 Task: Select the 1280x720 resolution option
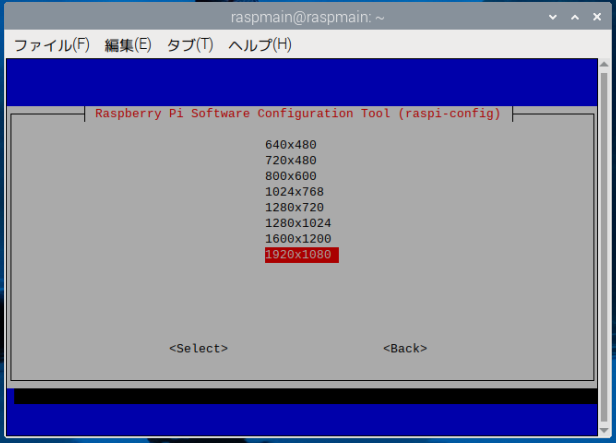(294, 207)
